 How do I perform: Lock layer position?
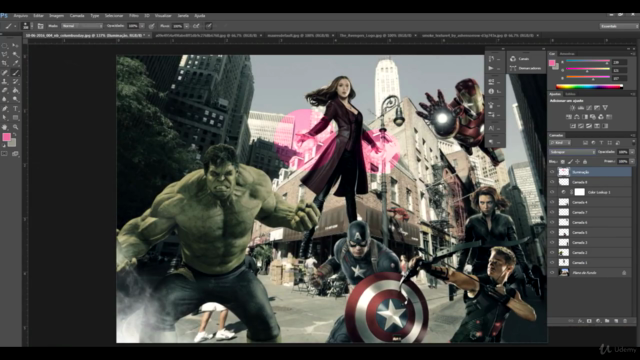577,162
